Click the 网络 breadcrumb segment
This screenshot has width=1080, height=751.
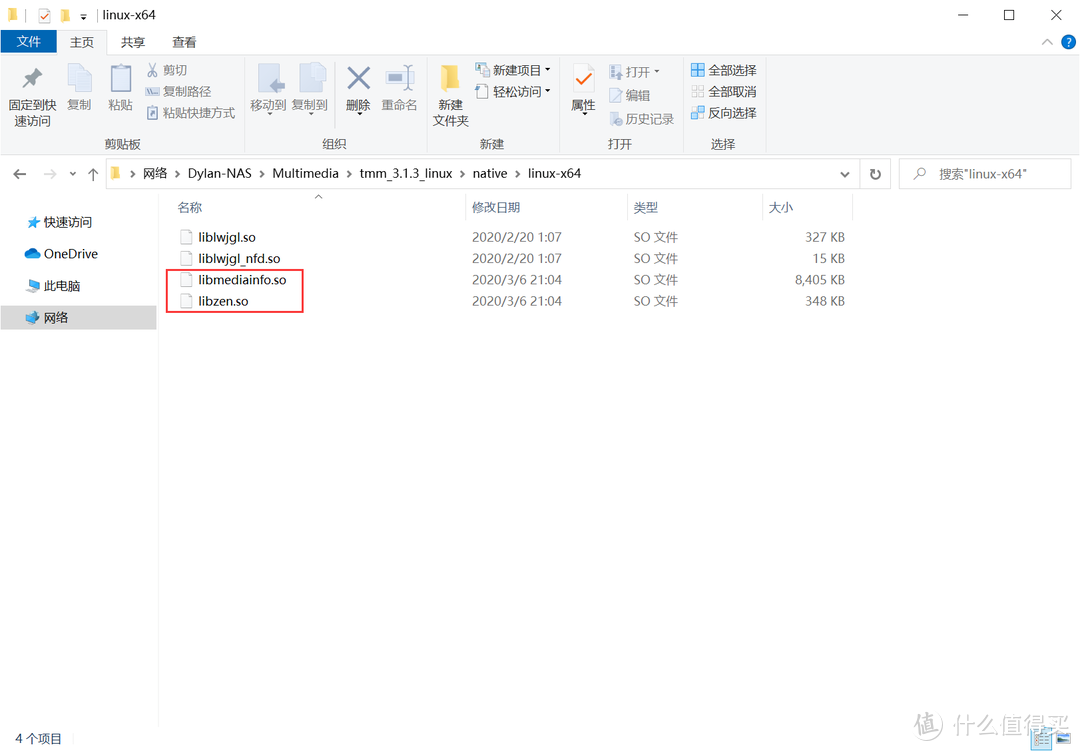[155, 174]
